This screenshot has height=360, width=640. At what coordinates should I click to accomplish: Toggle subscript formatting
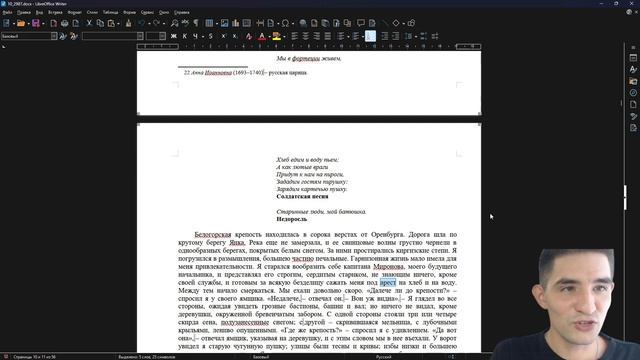coord(235,36)
